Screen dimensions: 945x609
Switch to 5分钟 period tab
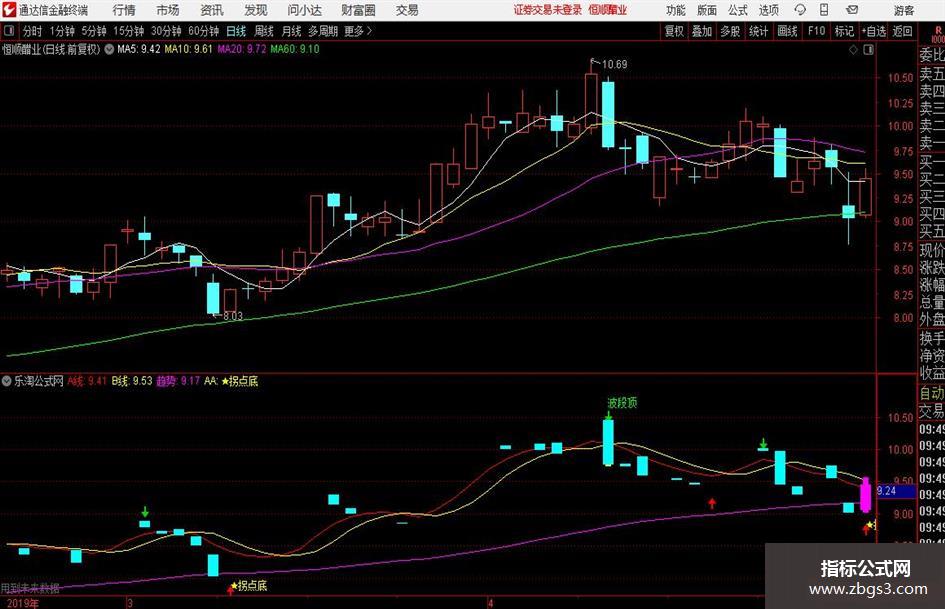click(94, 31)
